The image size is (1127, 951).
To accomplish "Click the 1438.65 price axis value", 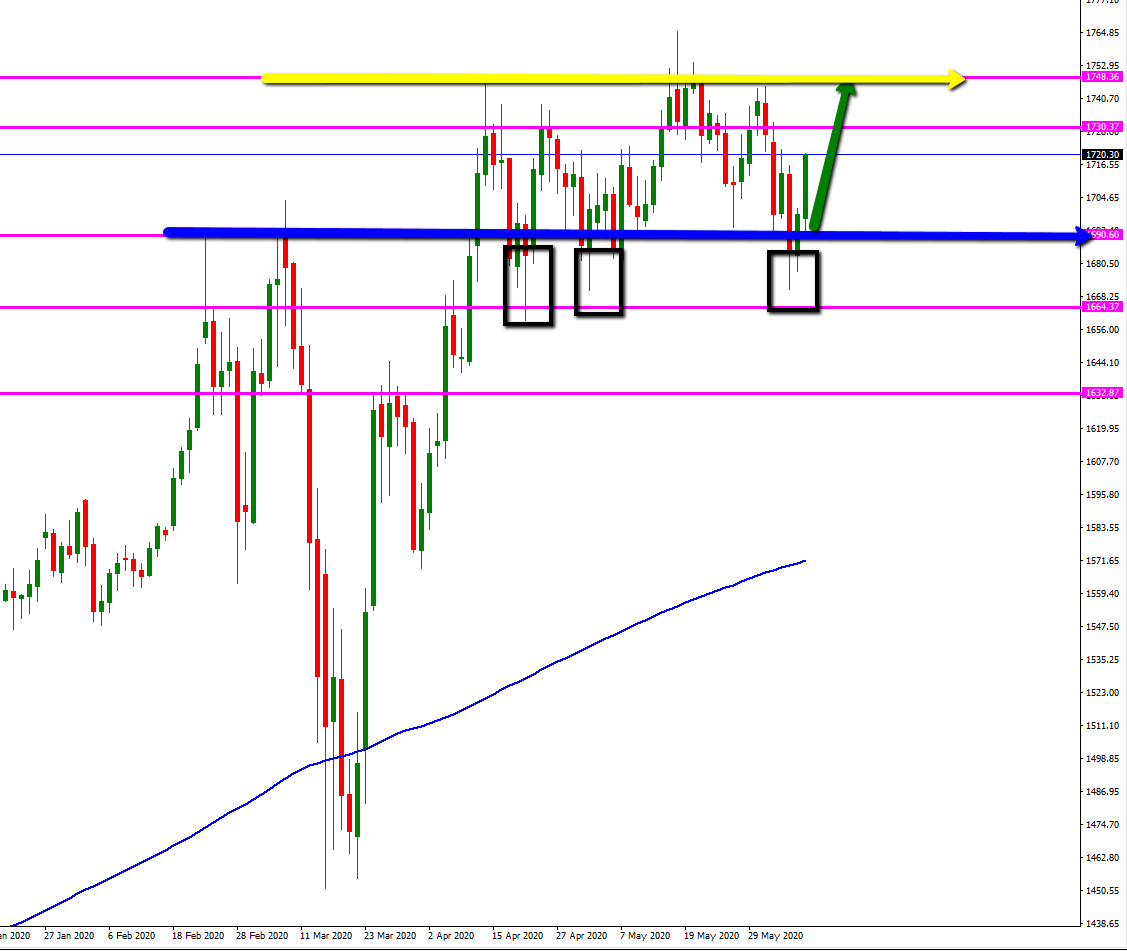I will [x=1102, y=924].
